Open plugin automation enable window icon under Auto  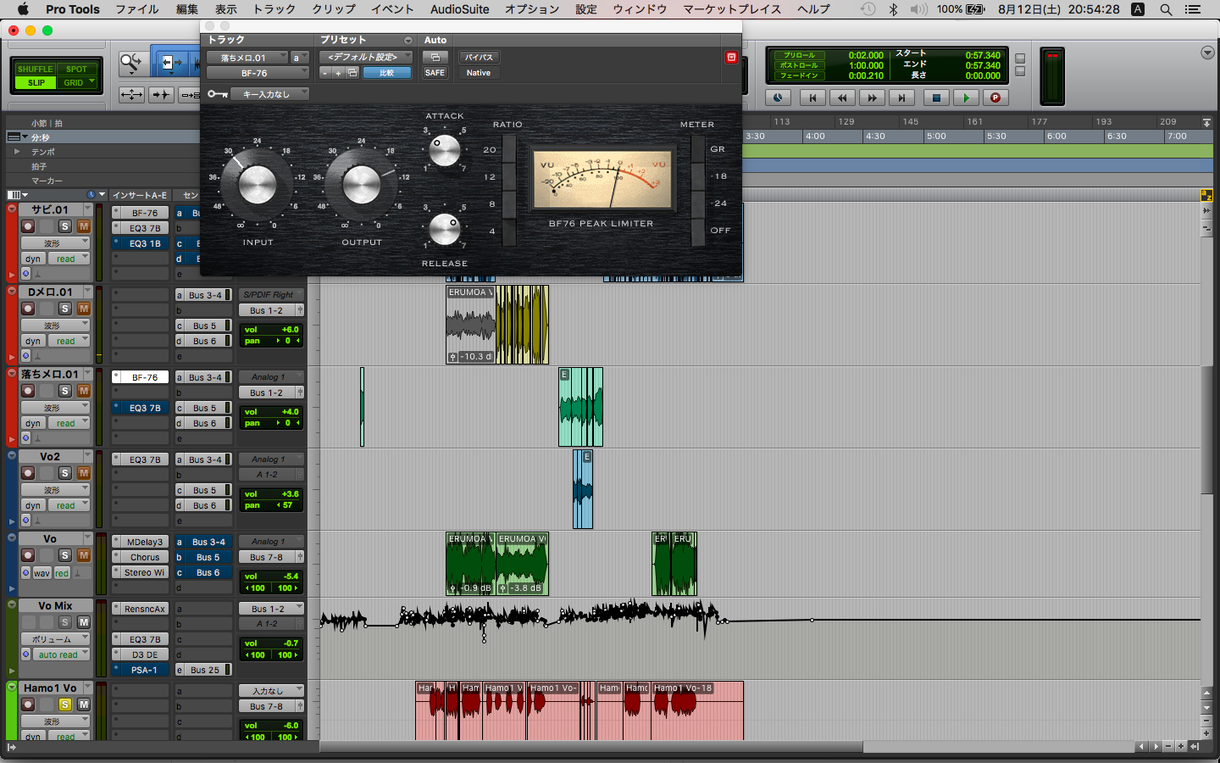pos(434,58)
